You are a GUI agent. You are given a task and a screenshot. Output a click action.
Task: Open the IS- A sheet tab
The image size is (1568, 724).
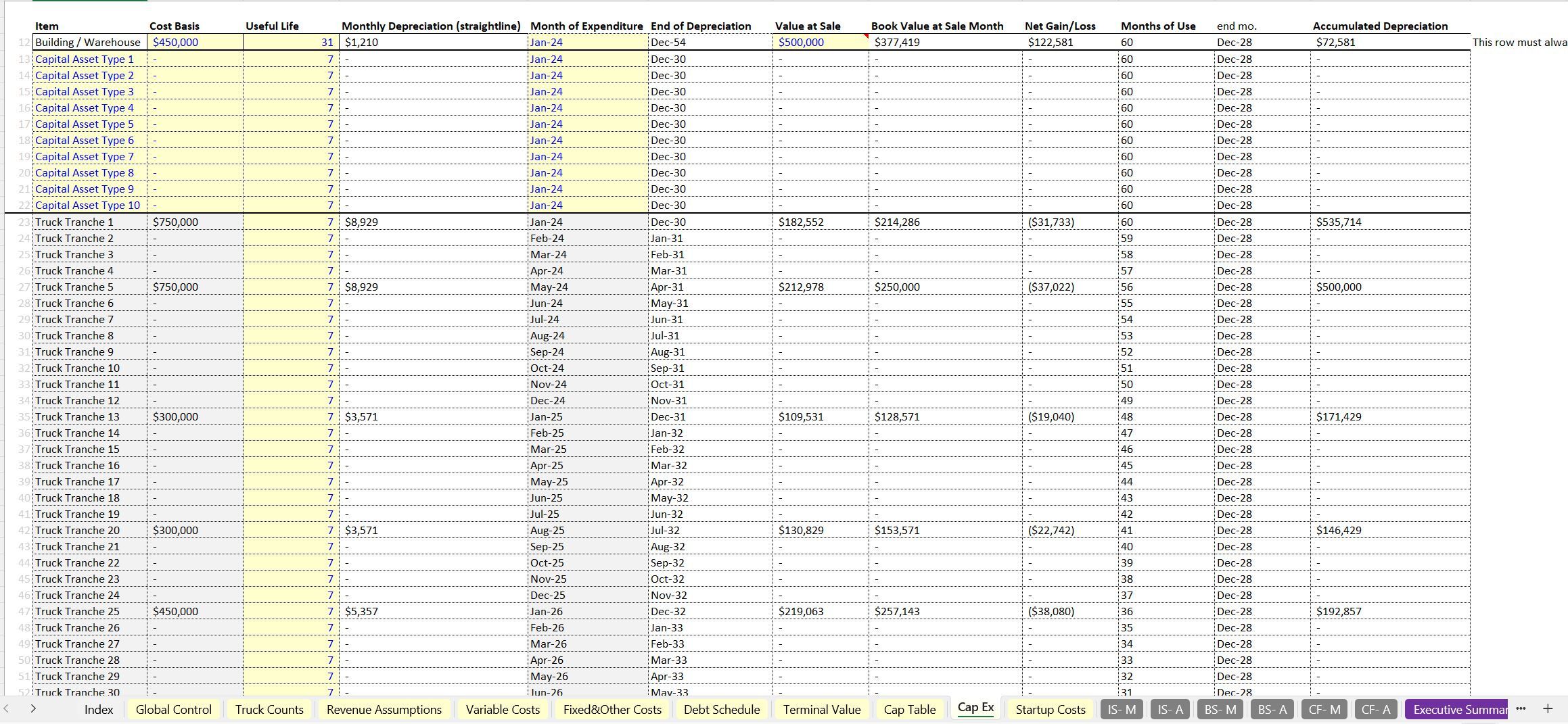1170,709
